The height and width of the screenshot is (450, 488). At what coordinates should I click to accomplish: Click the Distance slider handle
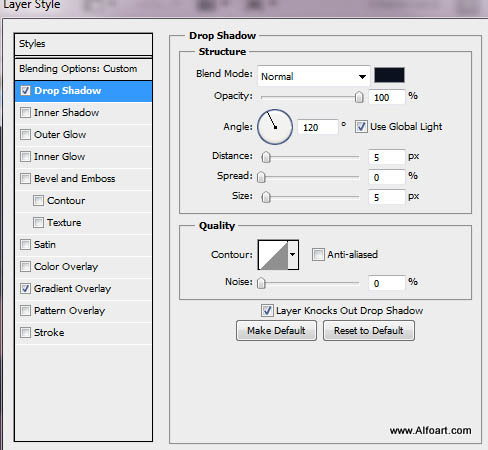click(x=266, y=157)
